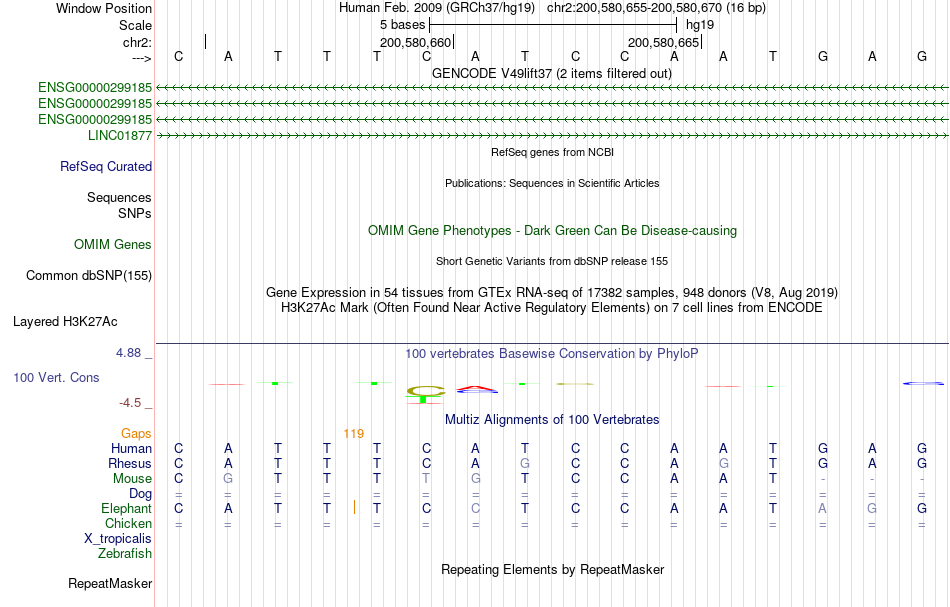Open the RefSeq Curated track label
This screenshot has height=607, width=950.
pos(106,167)
